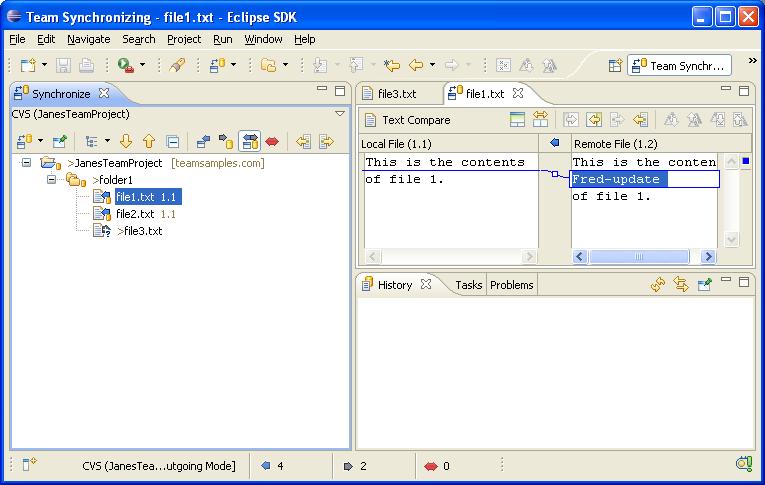The image size is (765, 485).
Task: Click Commit All Outgoing Changes icon
Action: 326,141
